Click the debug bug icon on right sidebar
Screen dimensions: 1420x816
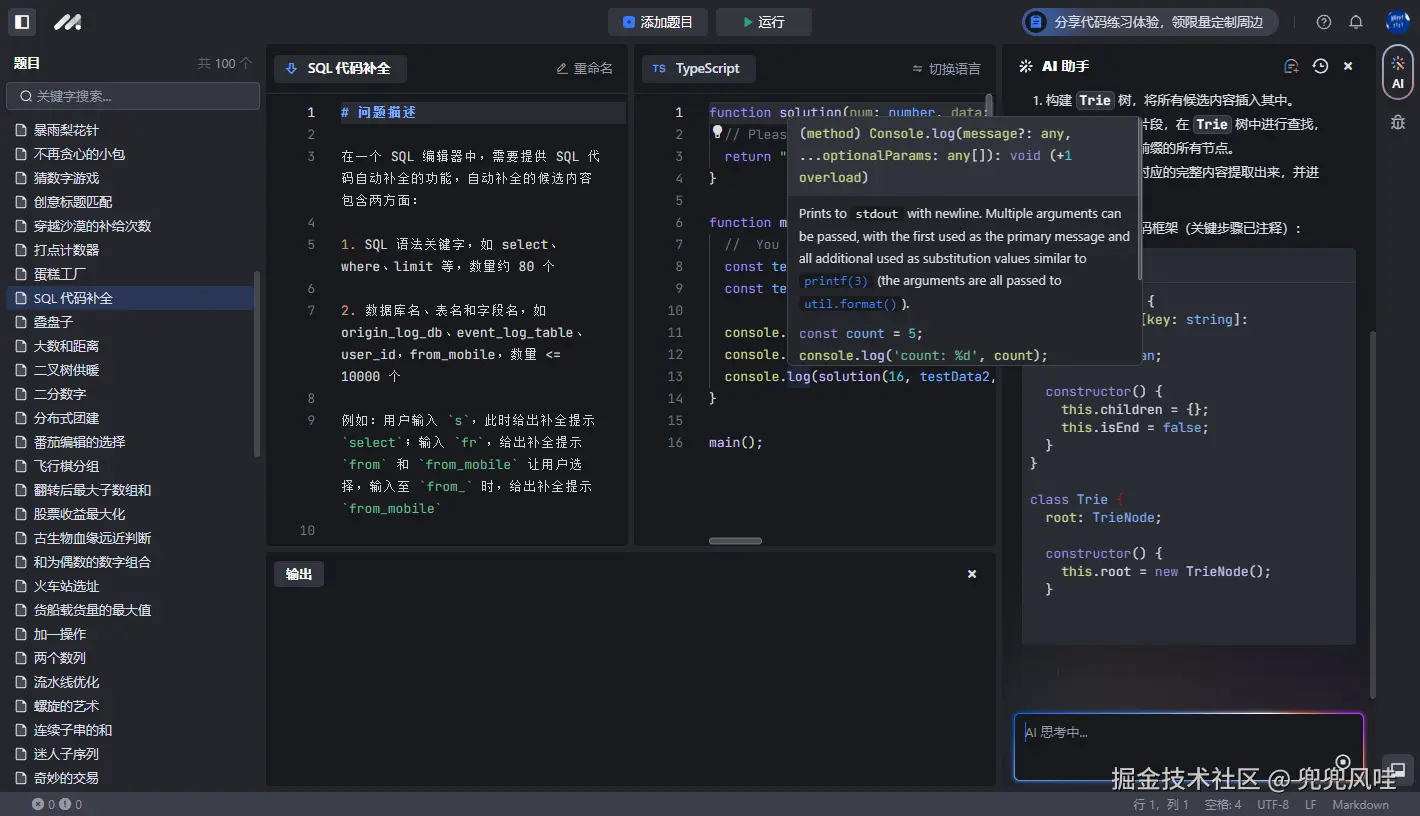pyautogui.click(x=1398, y=120)
